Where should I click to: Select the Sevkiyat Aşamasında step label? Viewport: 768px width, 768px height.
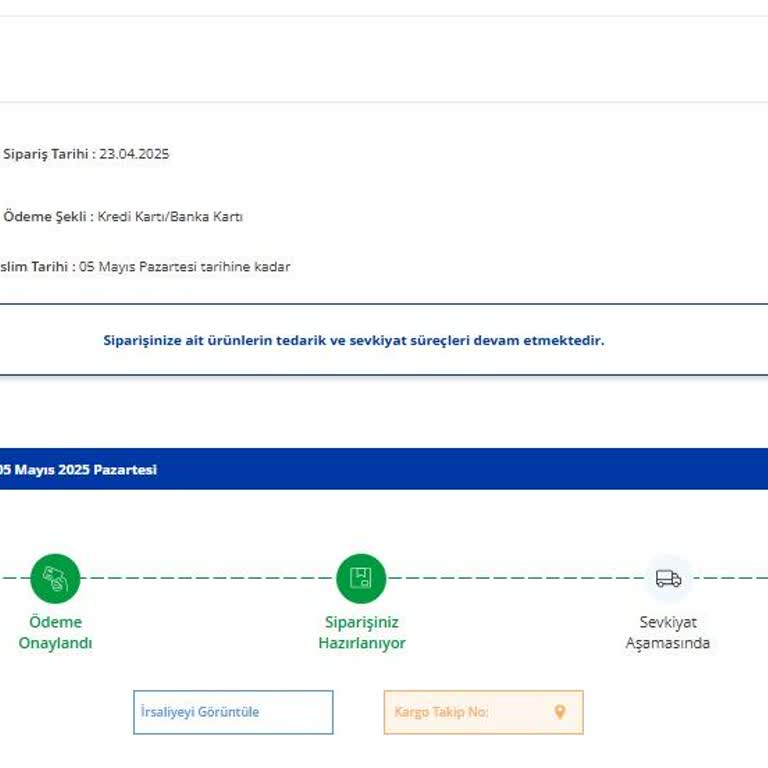point(668,632)
